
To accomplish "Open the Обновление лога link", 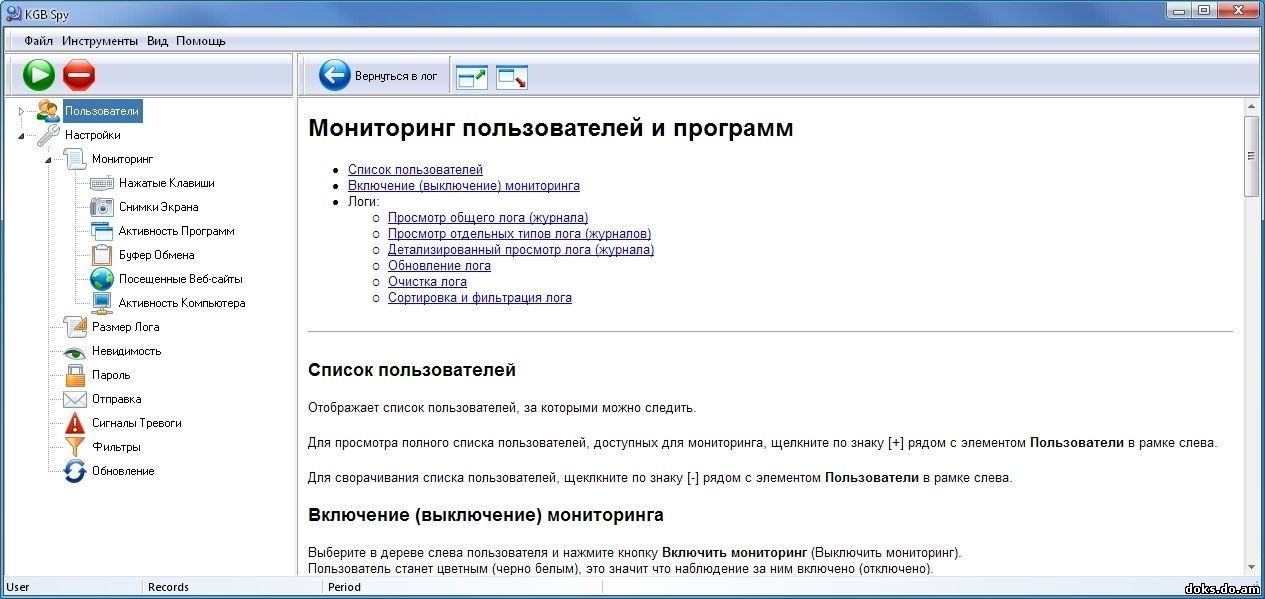I will pyautogui.click(x=439, y=266).
